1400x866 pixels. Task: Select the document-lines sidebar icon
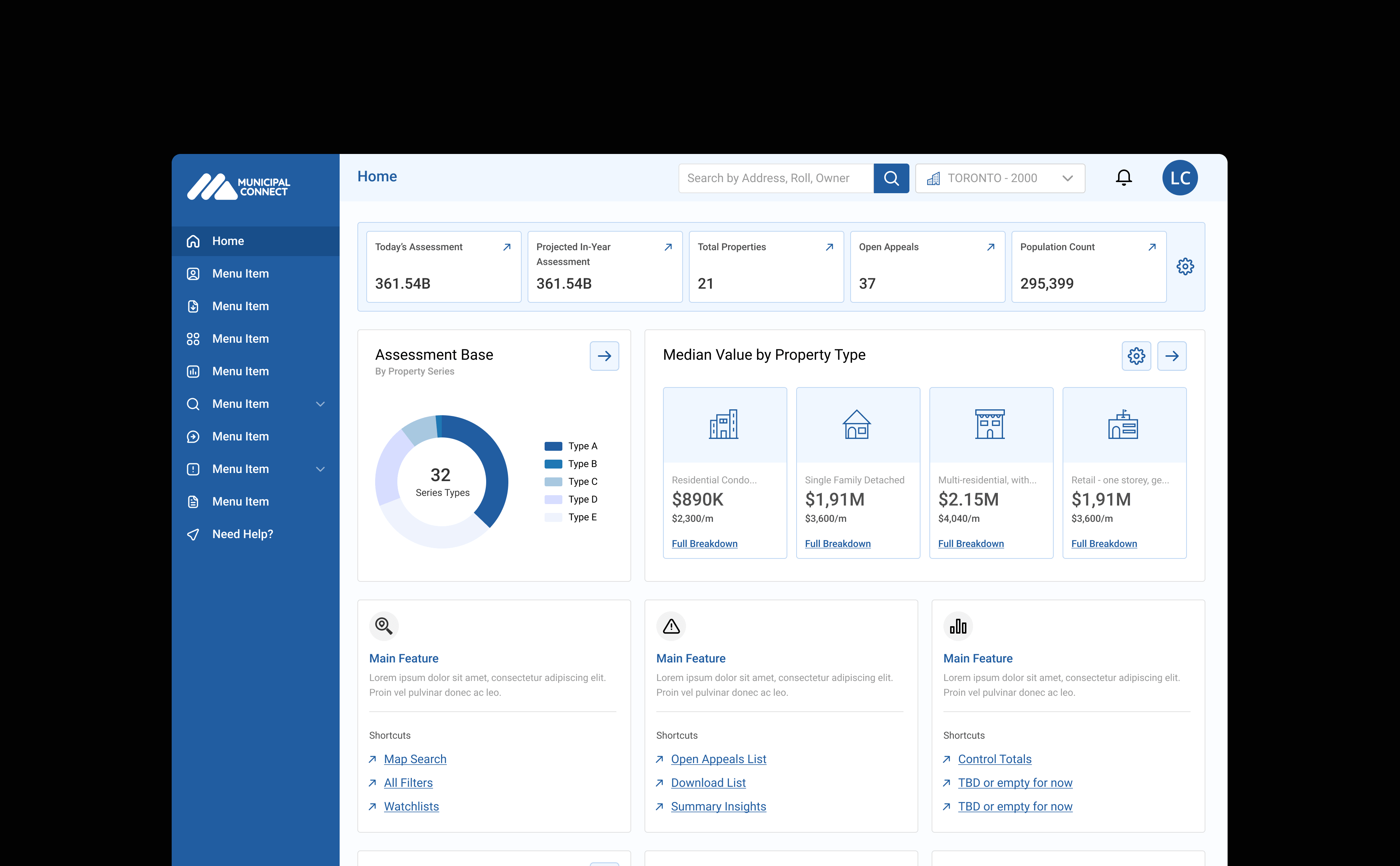193,502
